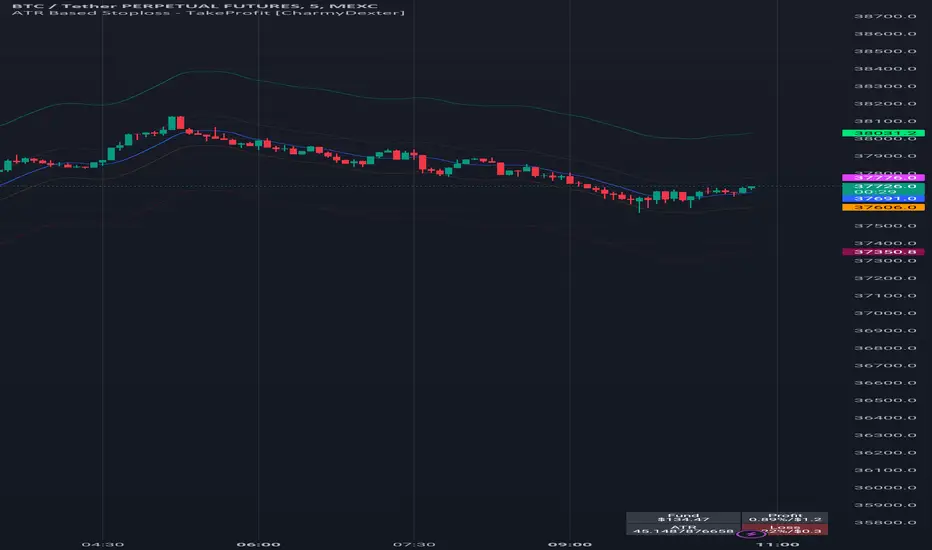Click the Profit 0.89% table cell

point(785,517)
